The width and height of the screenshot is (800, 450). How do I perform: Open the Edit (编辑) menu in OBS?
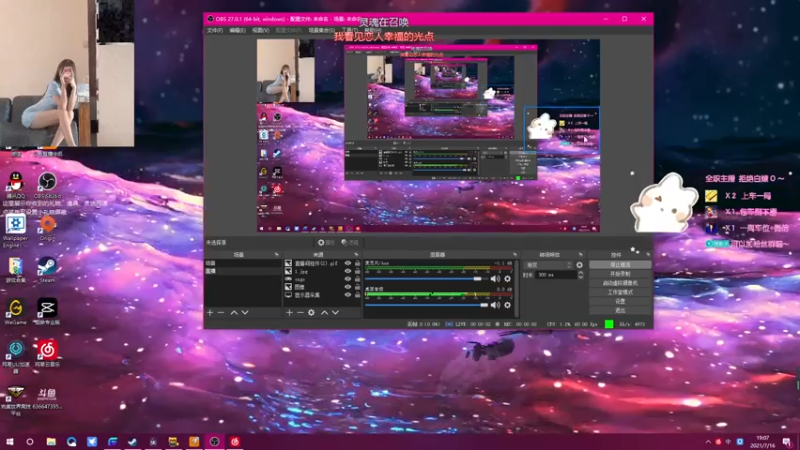[x=237, y=31]
